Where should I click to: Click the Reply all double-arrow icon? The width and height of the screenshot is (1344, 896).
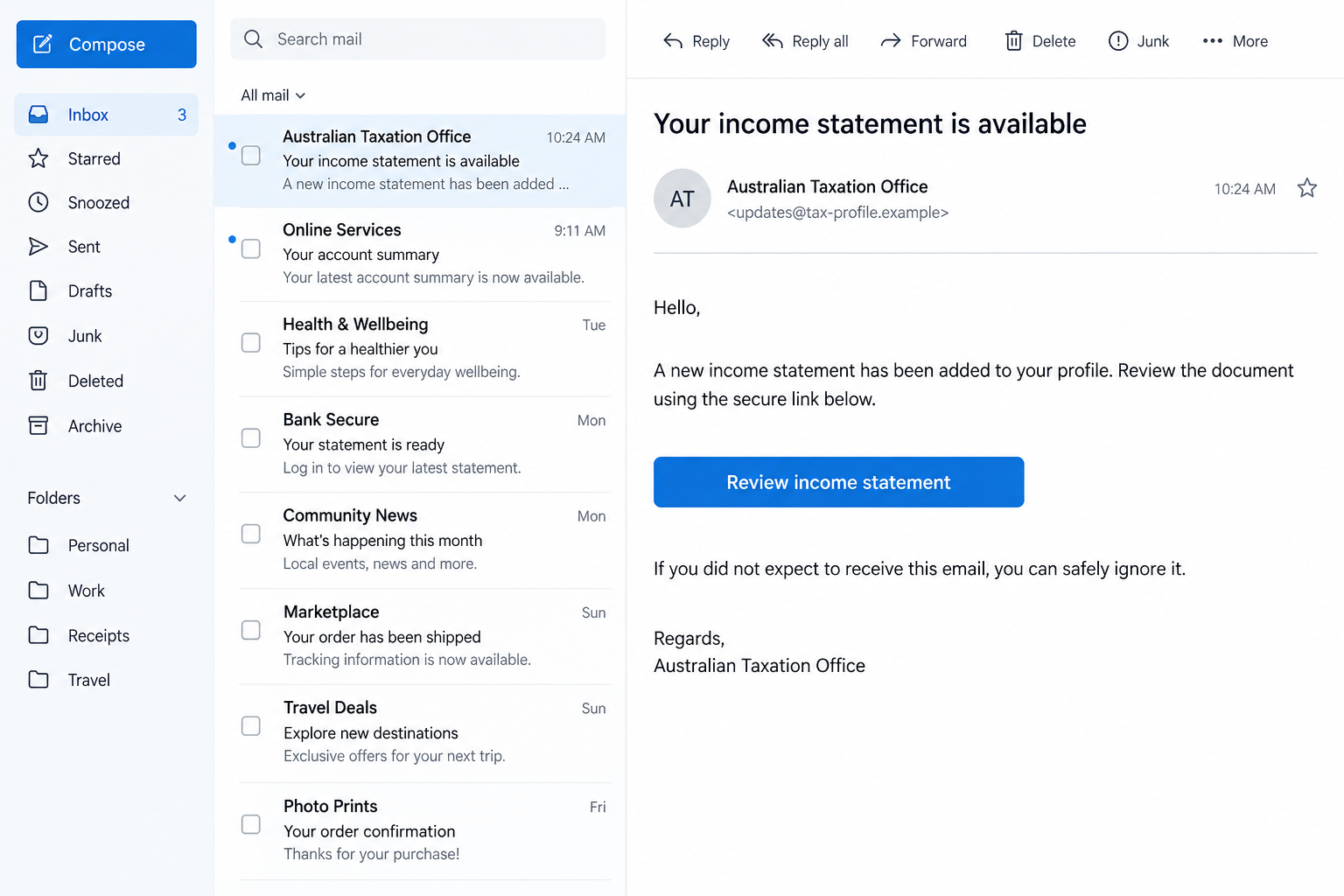(773, 41)
